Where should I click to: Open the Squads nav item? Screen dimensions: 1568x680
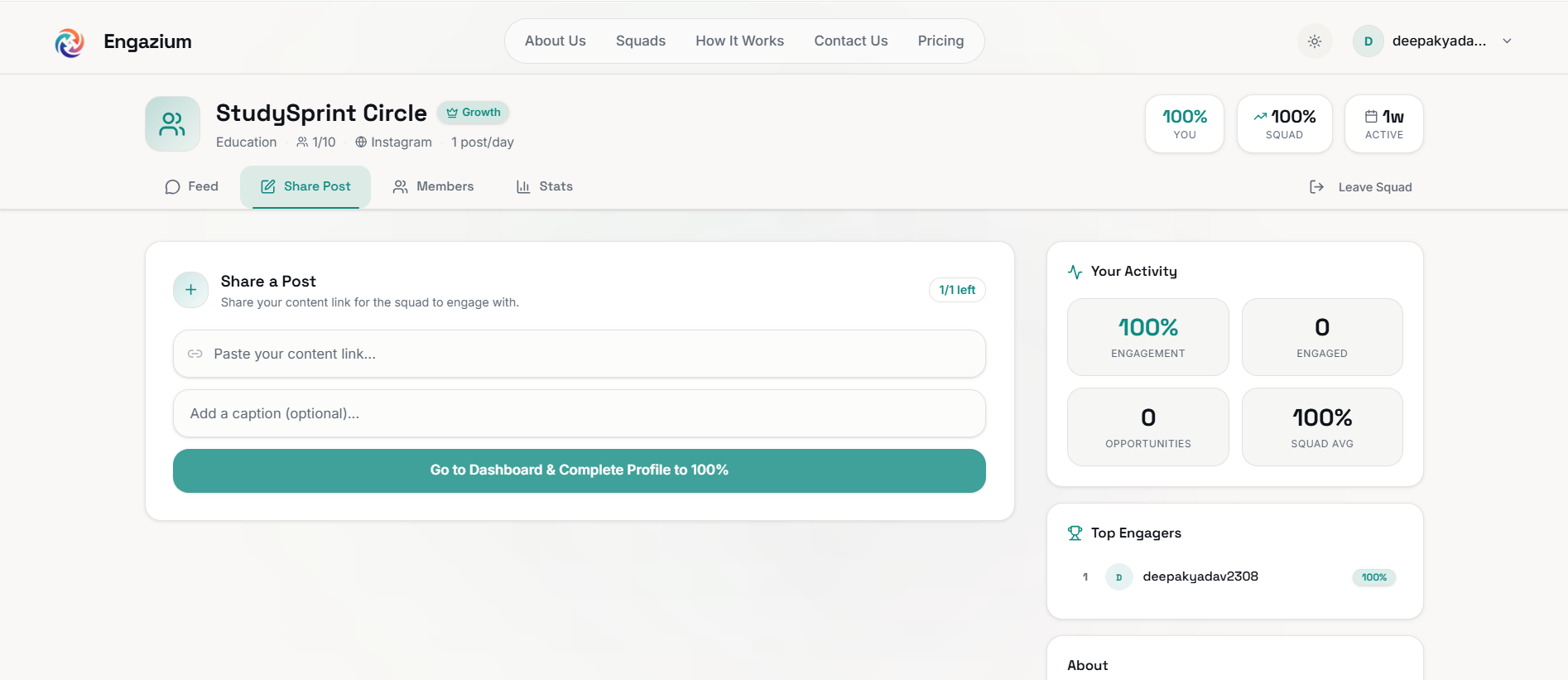click(641, 41)
